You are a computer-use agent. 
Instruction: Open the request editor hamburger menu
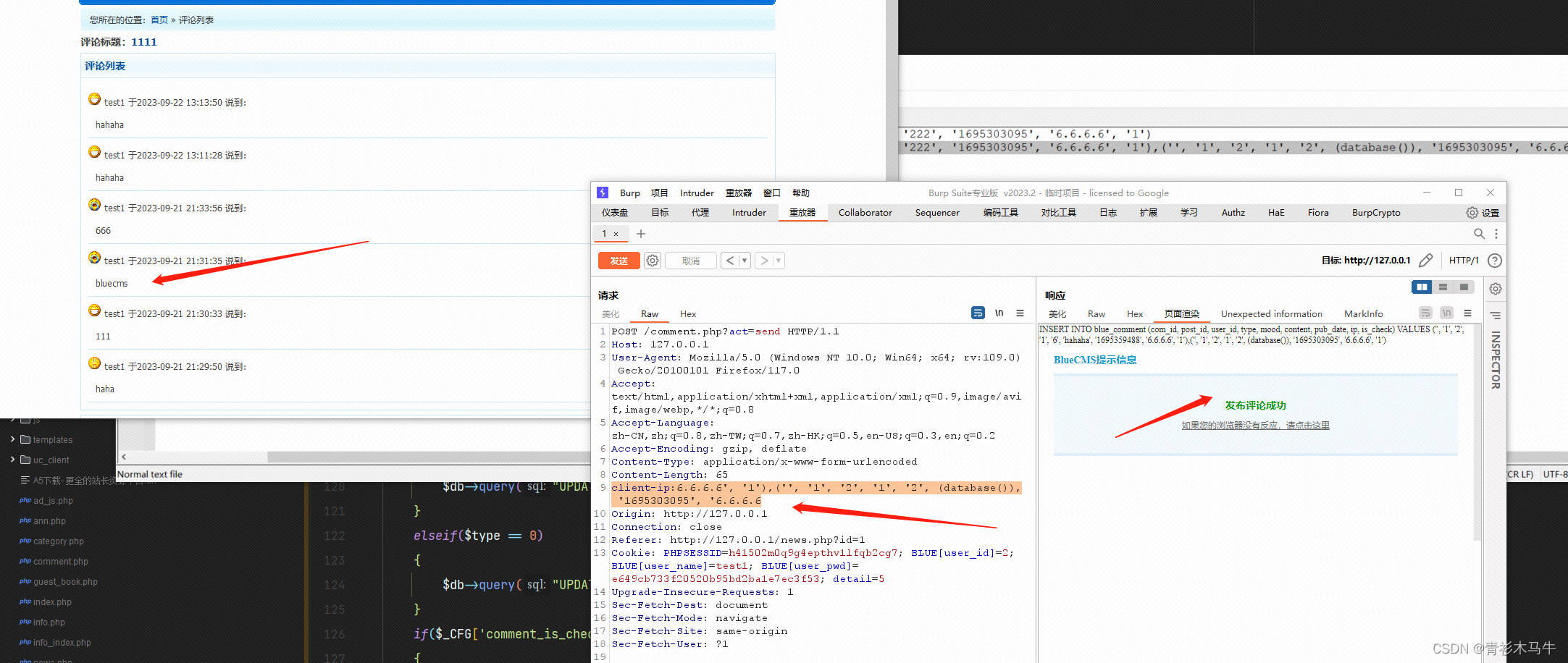click(x=1020, y=313)
